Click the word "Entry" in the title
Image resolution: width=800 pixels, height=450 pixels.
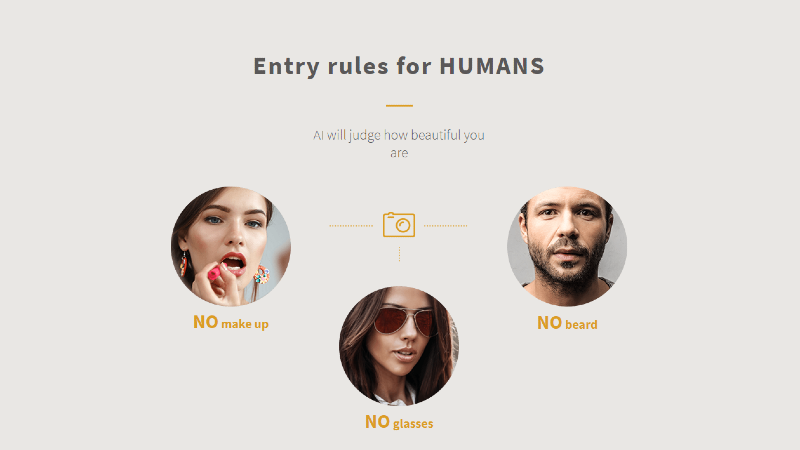click(286, 67)
